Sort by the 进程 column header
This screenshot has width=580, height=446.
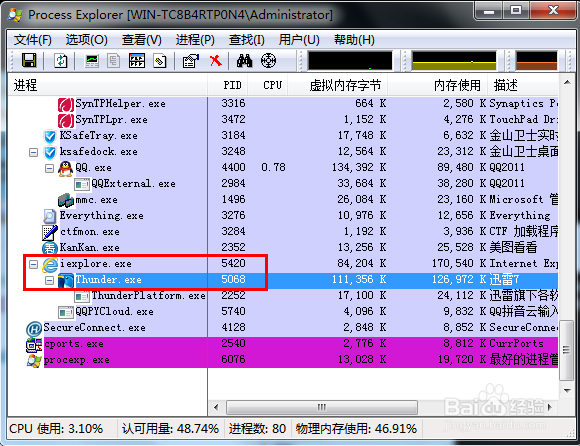tap(107, 85)
